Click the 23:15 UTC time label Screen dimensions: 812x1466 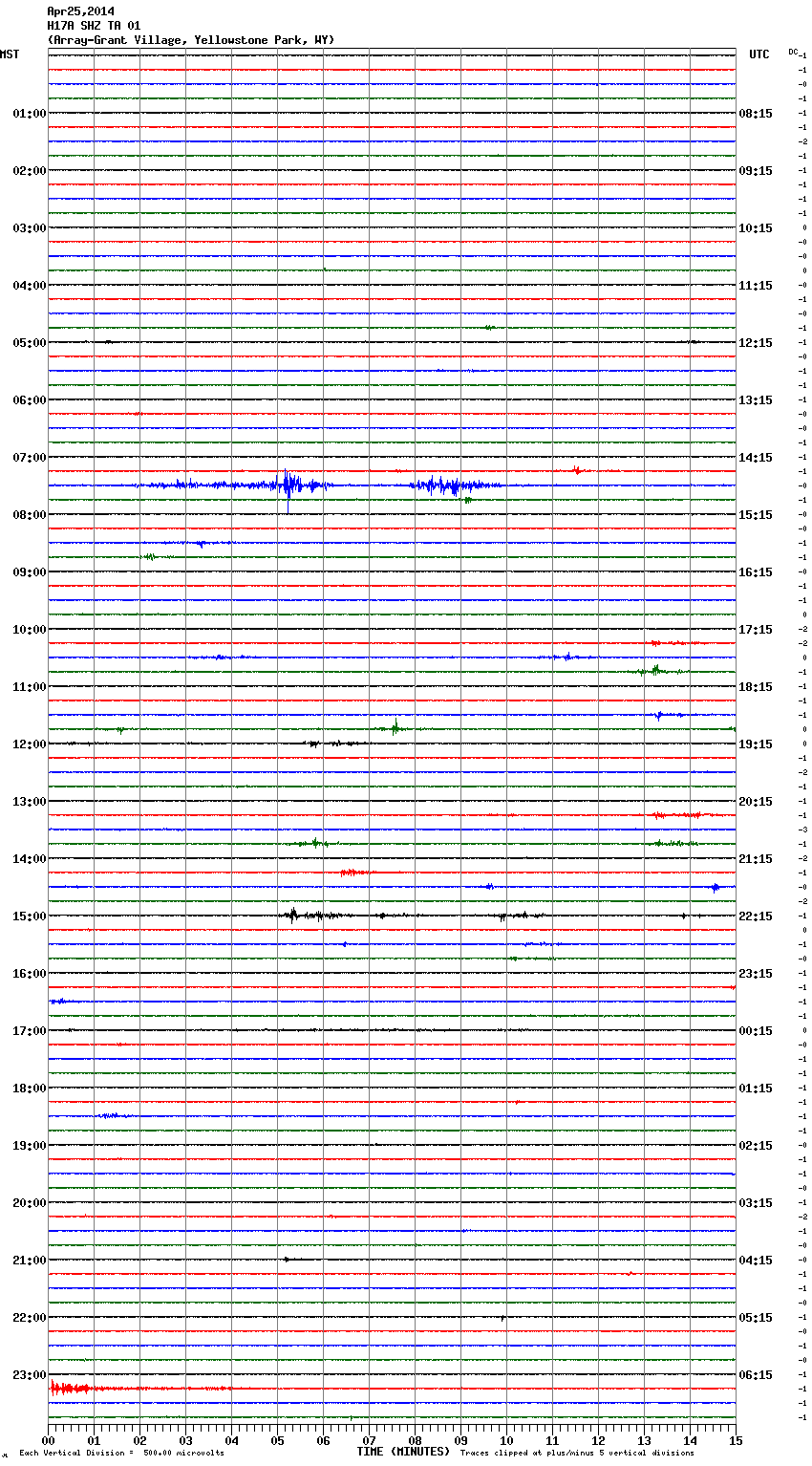pos(756,974)
